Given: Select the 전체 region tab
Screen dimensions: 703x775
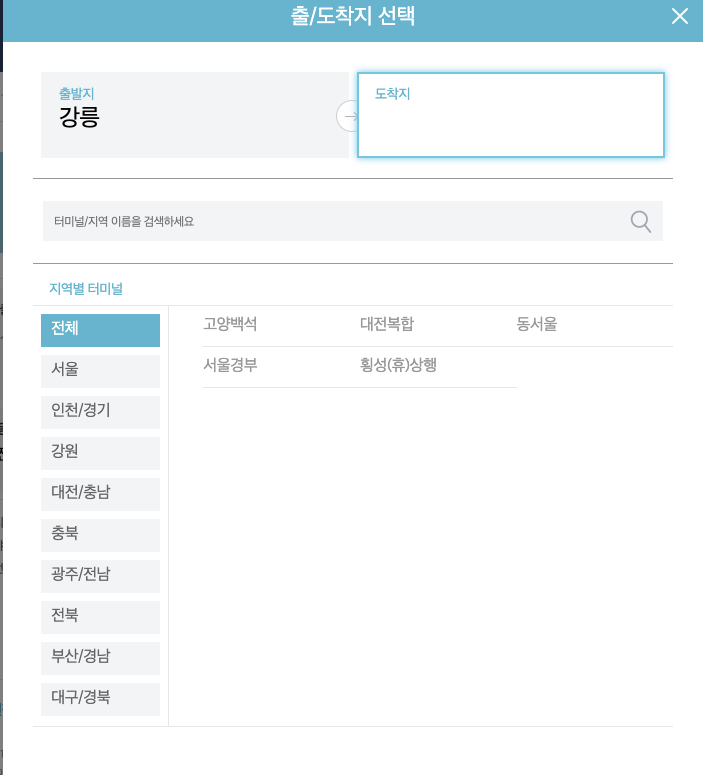Looking at the screenshot, I should tap(100, 330).
